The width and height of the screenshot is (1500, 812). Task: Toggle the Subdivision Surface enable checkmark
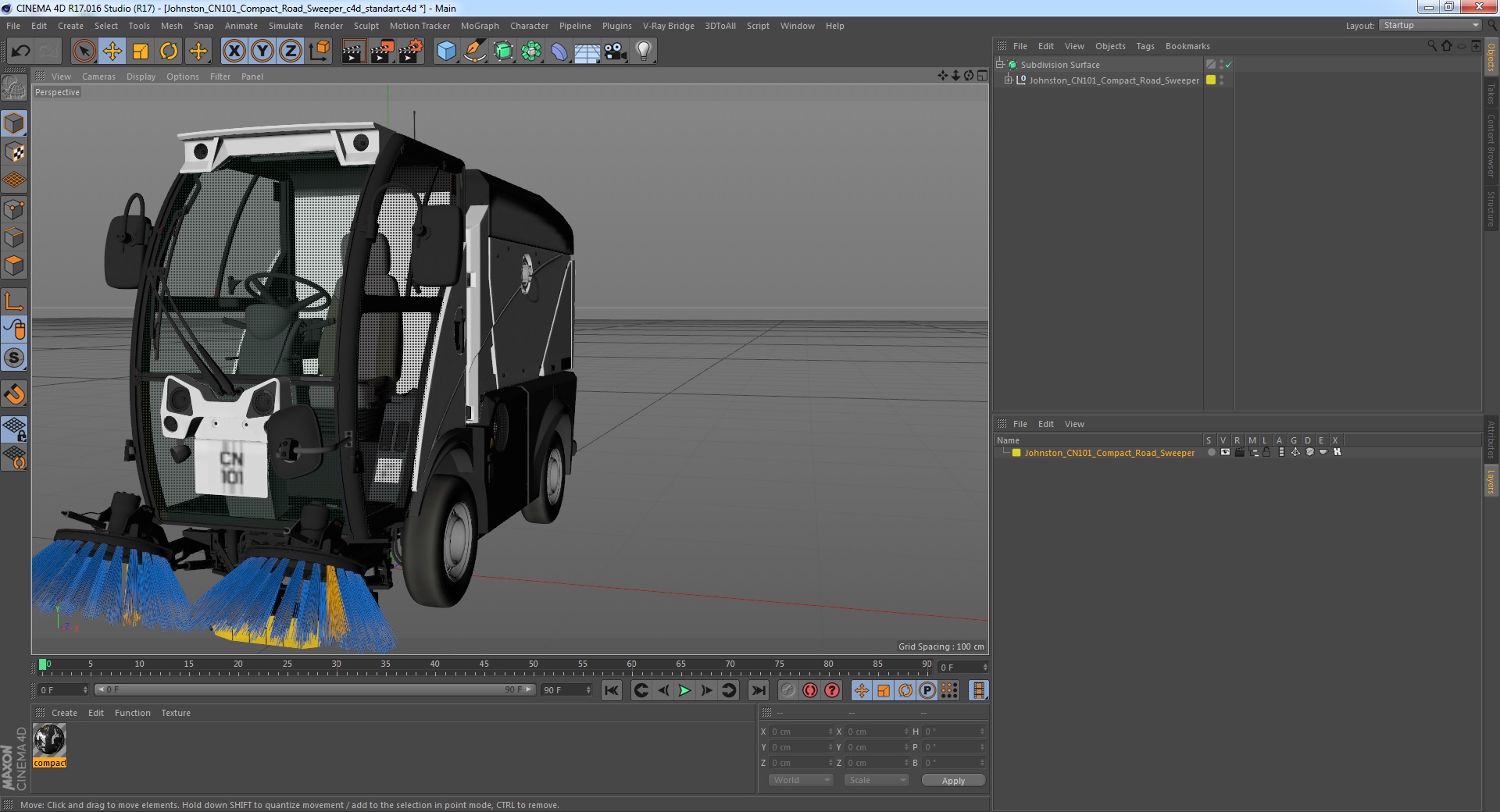1228,65
